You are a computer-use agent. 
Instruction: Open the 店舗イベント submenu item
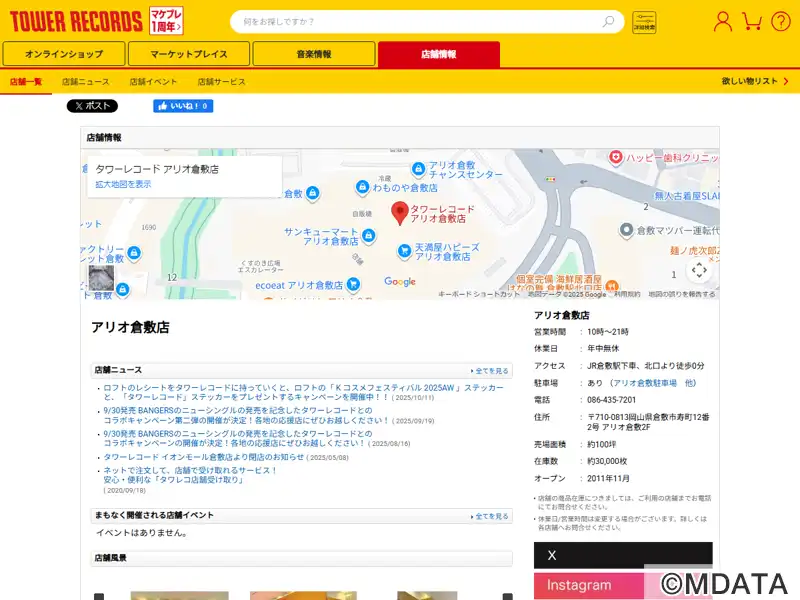pos(153,81)
